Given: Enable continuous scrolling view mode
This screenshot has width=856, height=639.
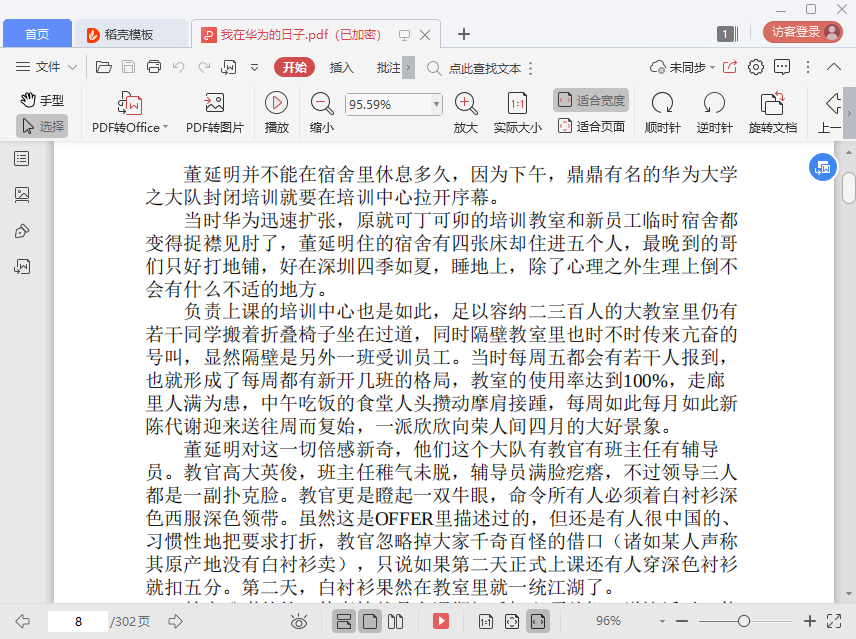Looking at the screenshot, I should coord(344,622).
